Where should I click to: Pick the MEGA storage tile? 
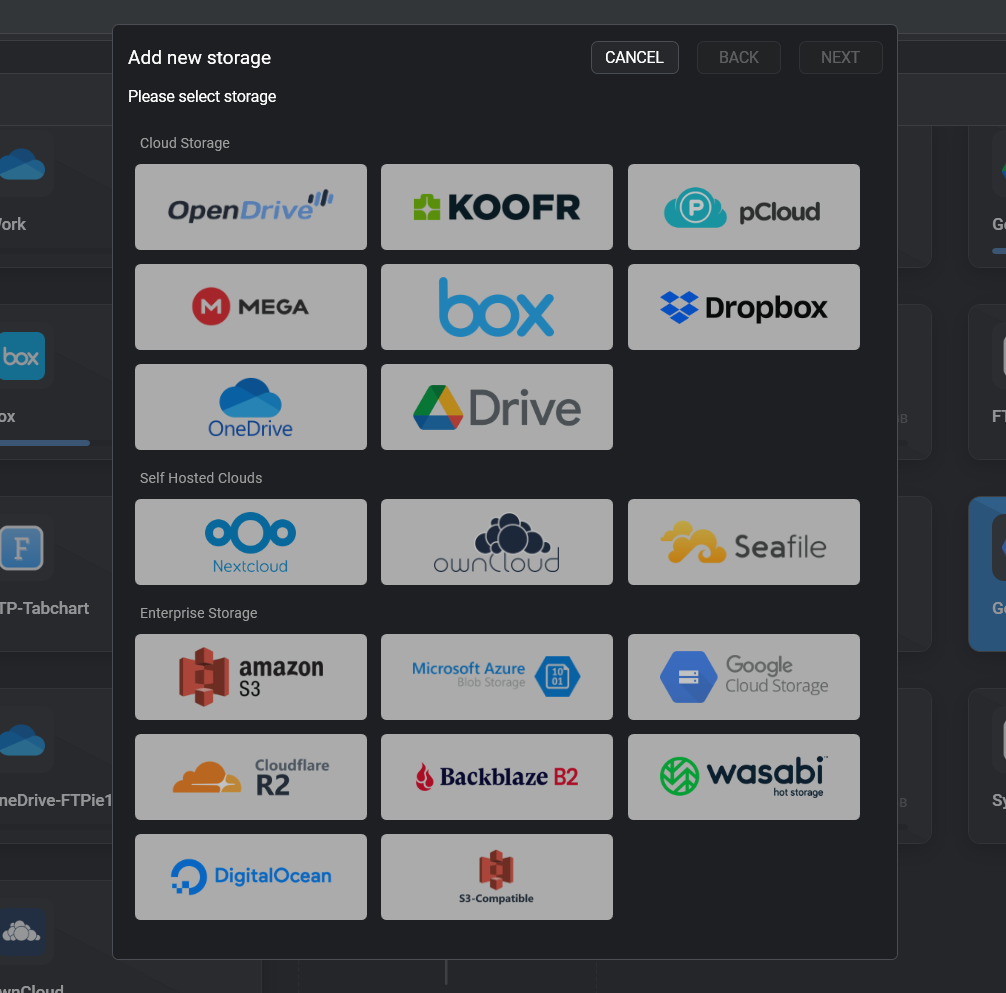pyautogui.click(x=251, y=307)
